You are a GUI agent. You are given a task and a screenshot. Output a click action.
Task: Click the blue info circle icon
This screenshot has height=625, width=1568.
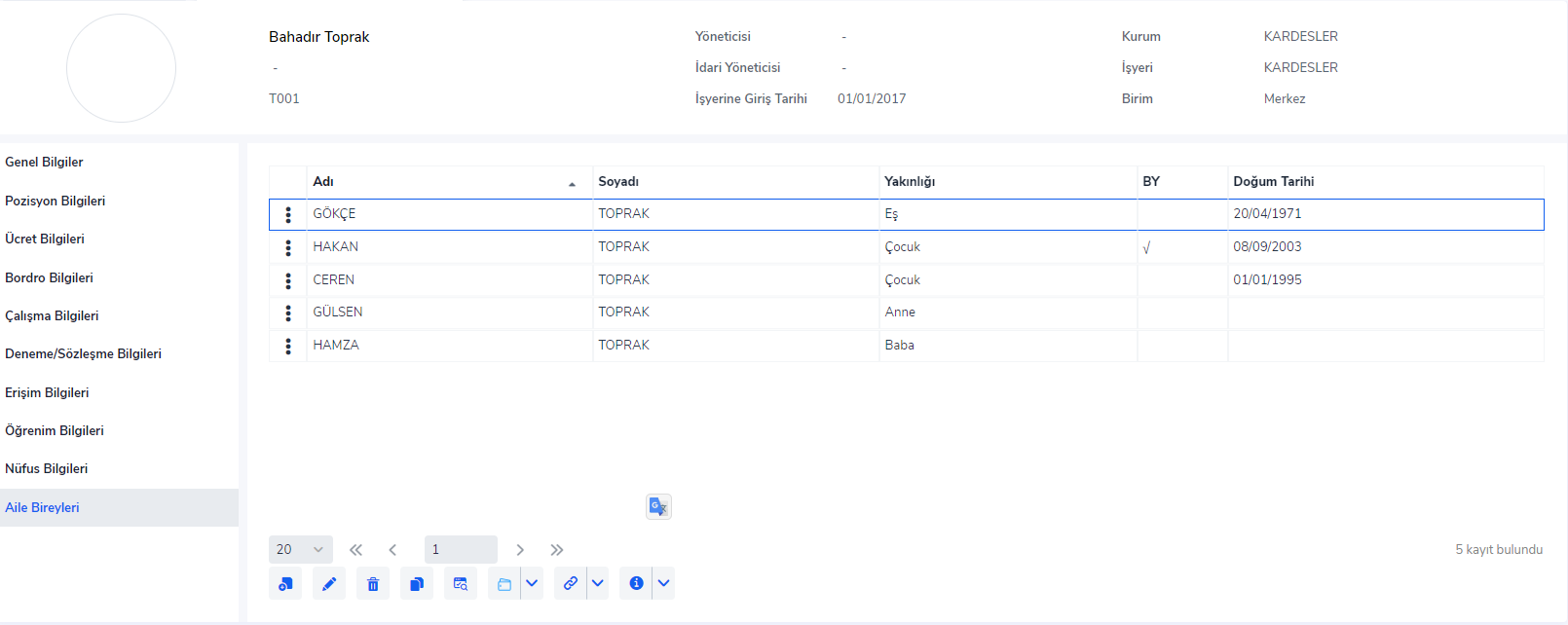tap(636, 584)
